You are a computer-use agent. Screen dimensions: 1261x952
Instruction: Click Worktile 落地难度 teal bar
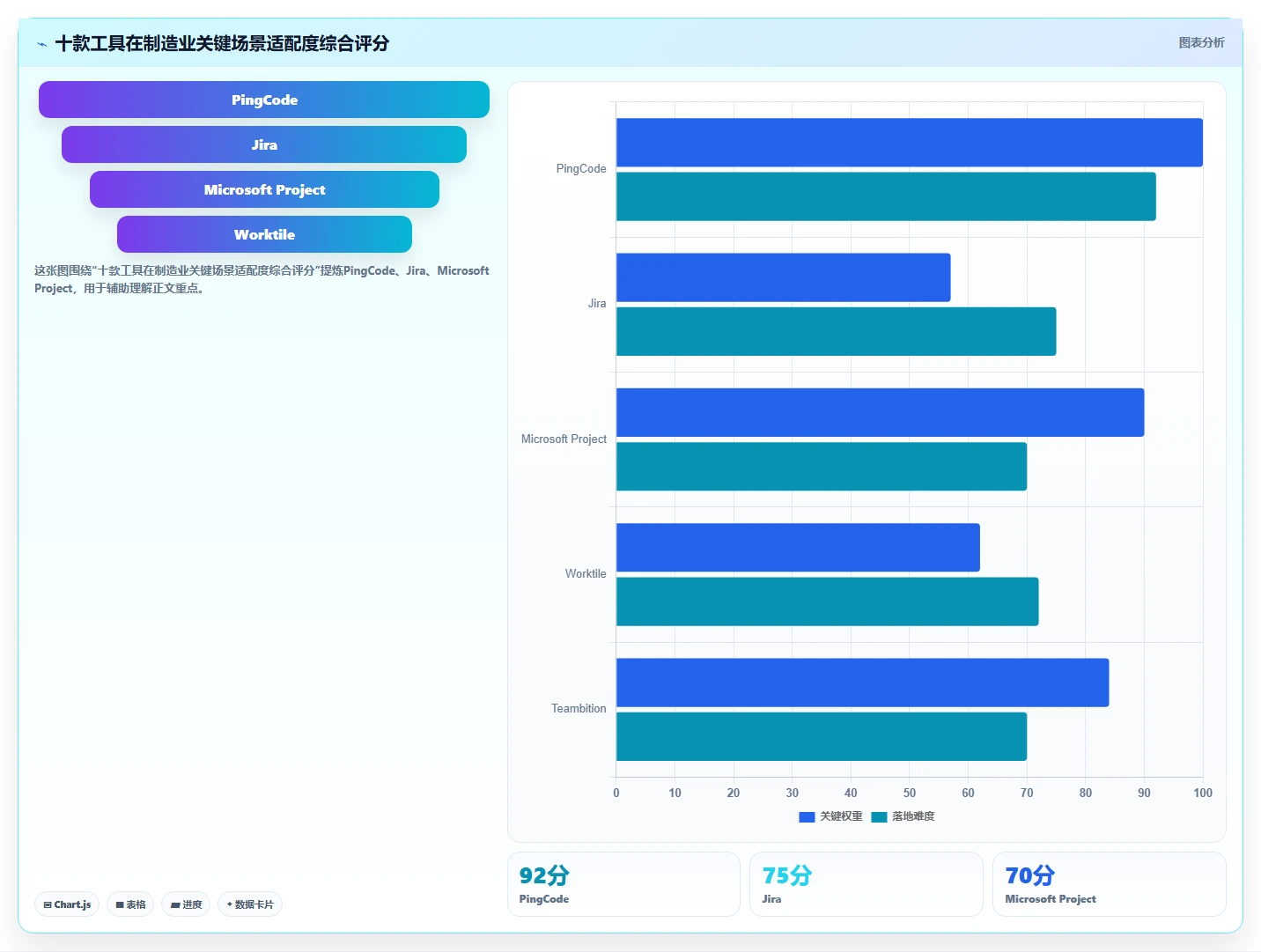[x=828, y=601]
